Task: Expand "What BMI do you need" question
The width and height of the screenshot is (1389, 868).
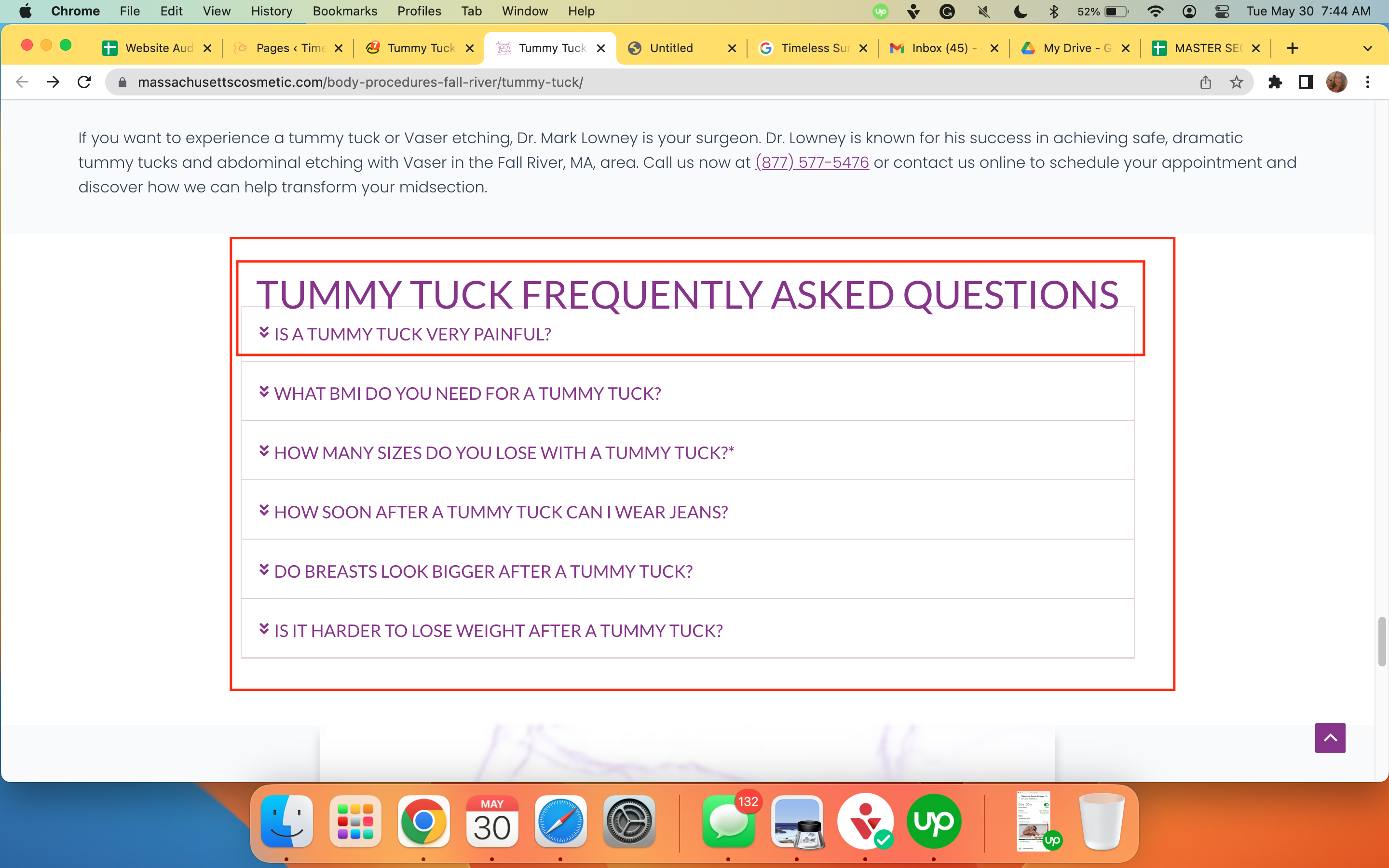Action: pyautogui.click(x=687, y=393)
